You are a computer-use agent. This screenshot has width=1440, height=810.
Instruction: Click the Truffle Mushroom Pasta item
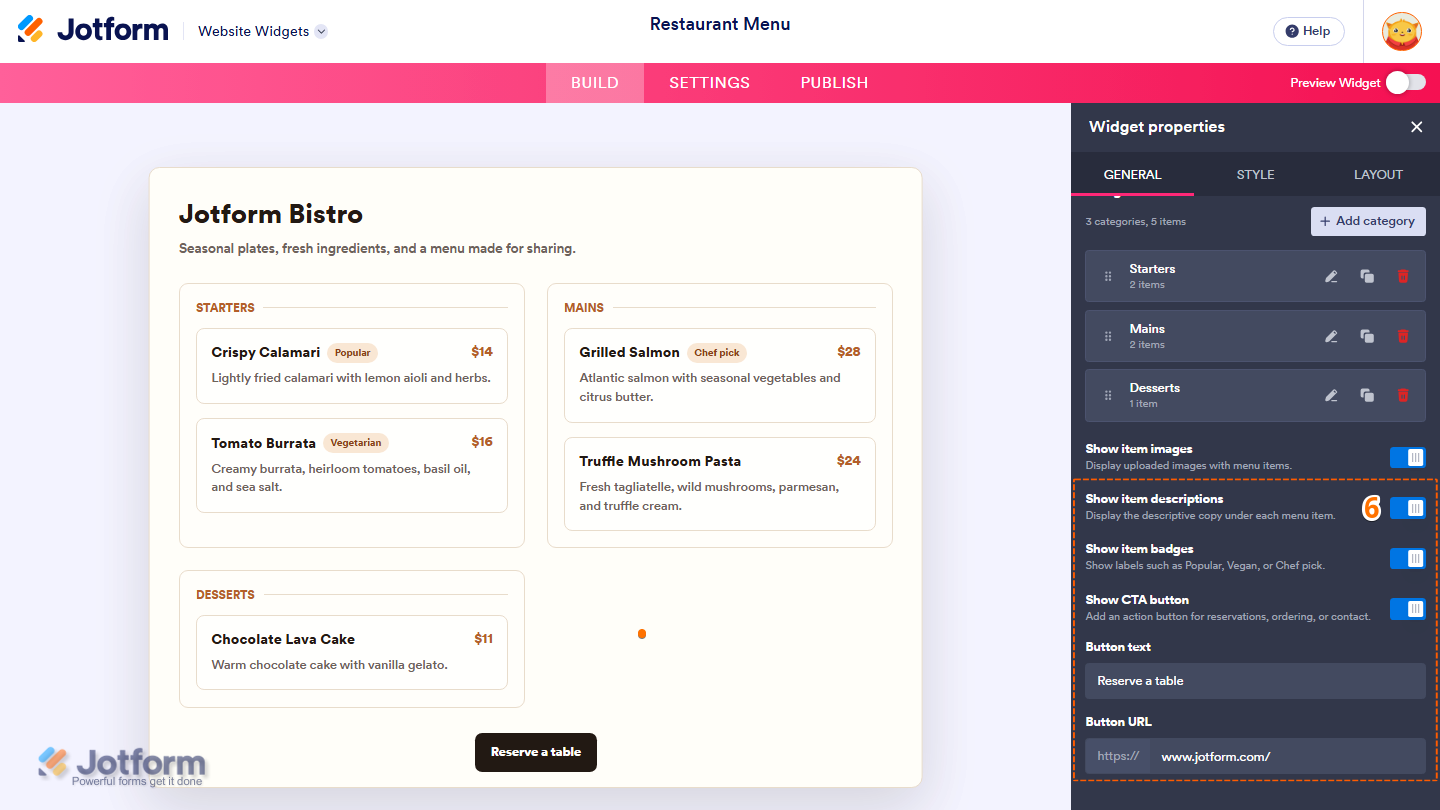[x=720, y=484]
